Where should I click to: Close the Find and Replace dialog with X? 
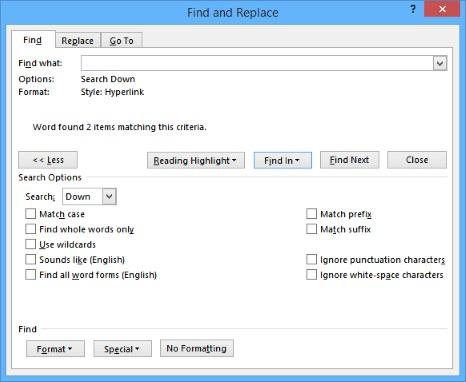[x=443, y=9]
